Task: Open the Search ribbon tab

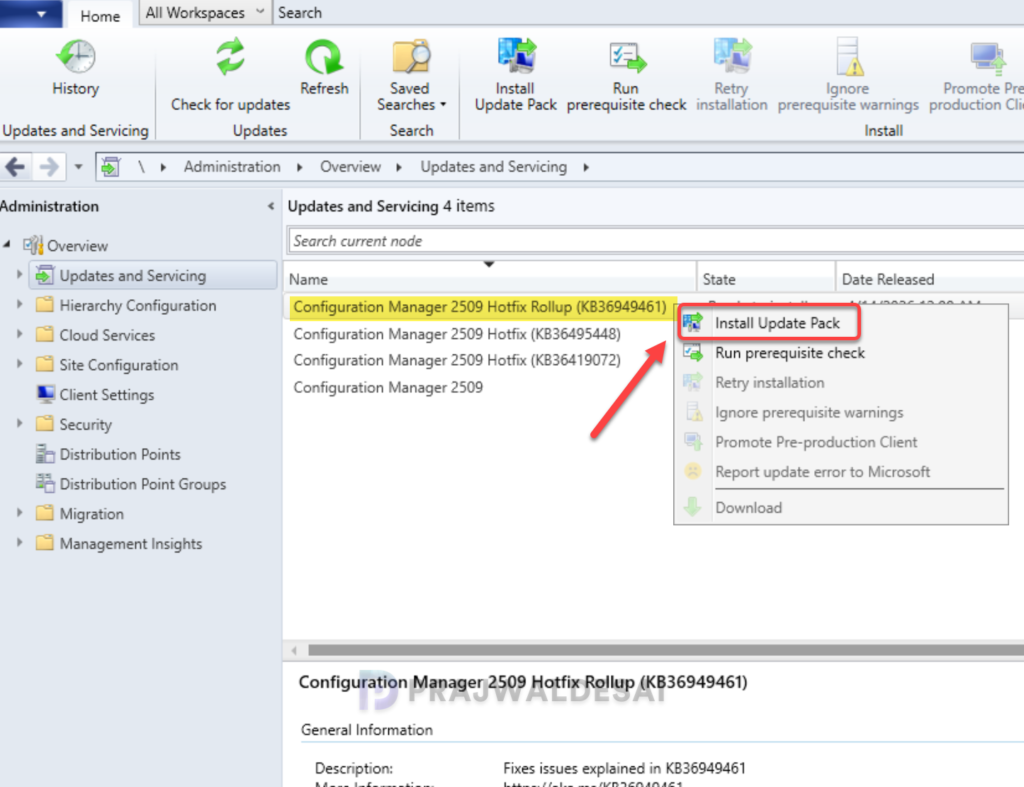Action: tap(300, 13)
